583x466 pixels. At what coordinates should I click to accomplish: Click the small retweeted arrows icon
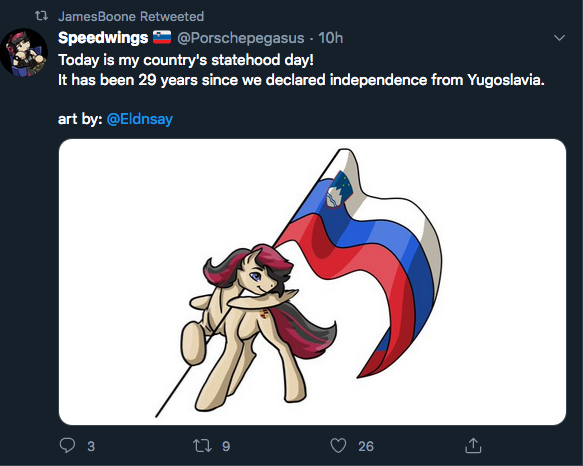(x=41, y=16)
